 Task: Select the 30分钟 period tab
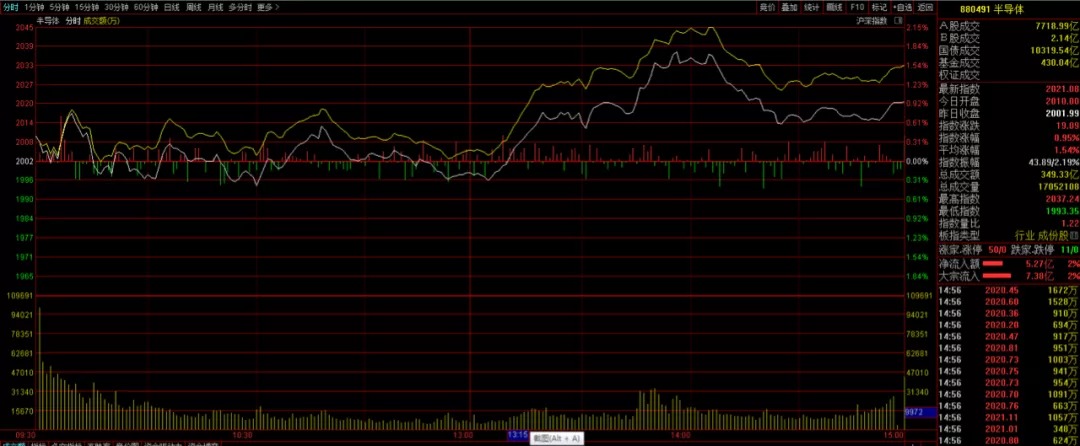click(x=116, y=7)
